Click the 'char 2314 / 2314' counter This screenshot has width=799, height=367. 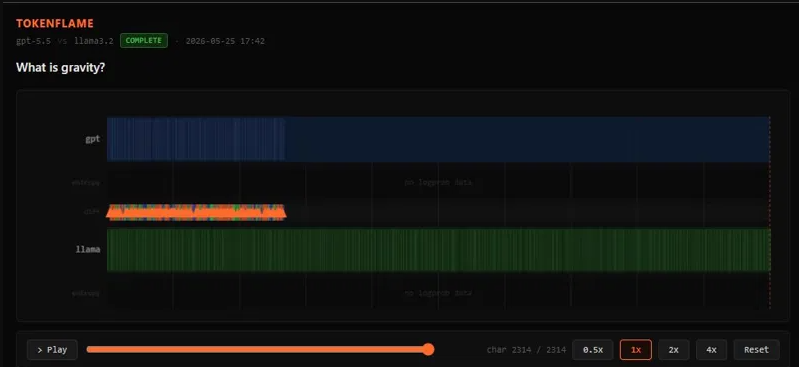[x=526, y=350]
